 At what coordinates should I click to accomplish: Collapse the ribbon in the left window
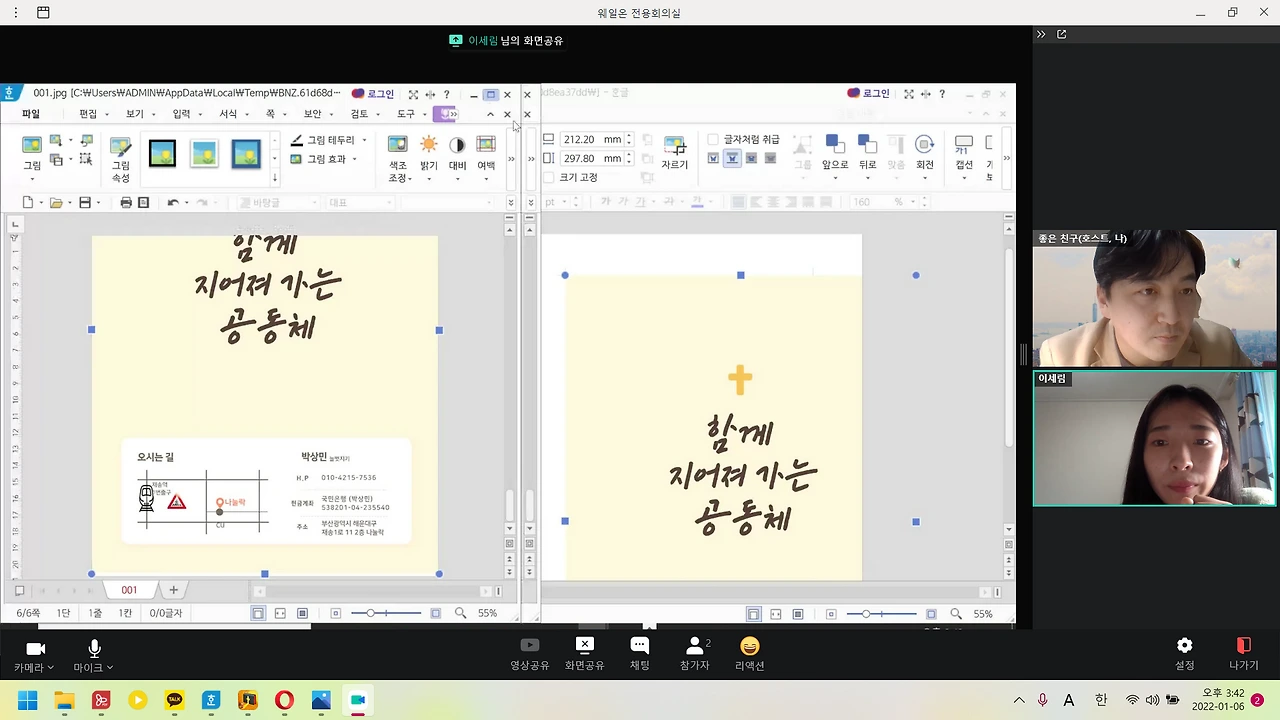(x=490, y=114)
